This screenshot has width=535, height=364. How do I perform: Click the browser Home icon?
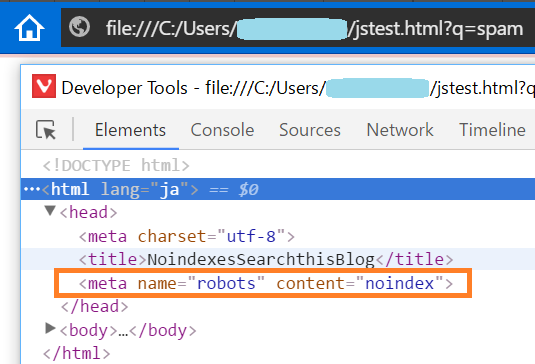29,28
